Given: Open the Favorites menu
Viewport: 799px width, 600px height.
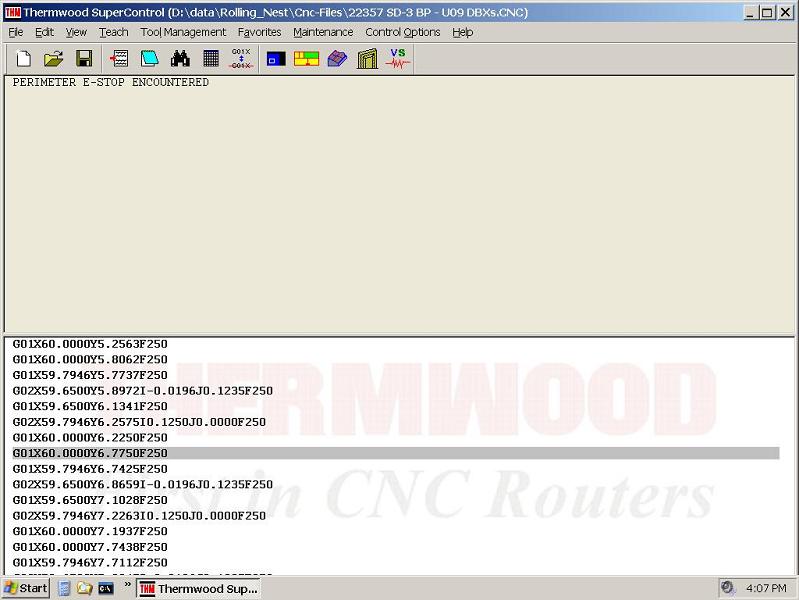Looking at the screenshot, I should 259,32.
